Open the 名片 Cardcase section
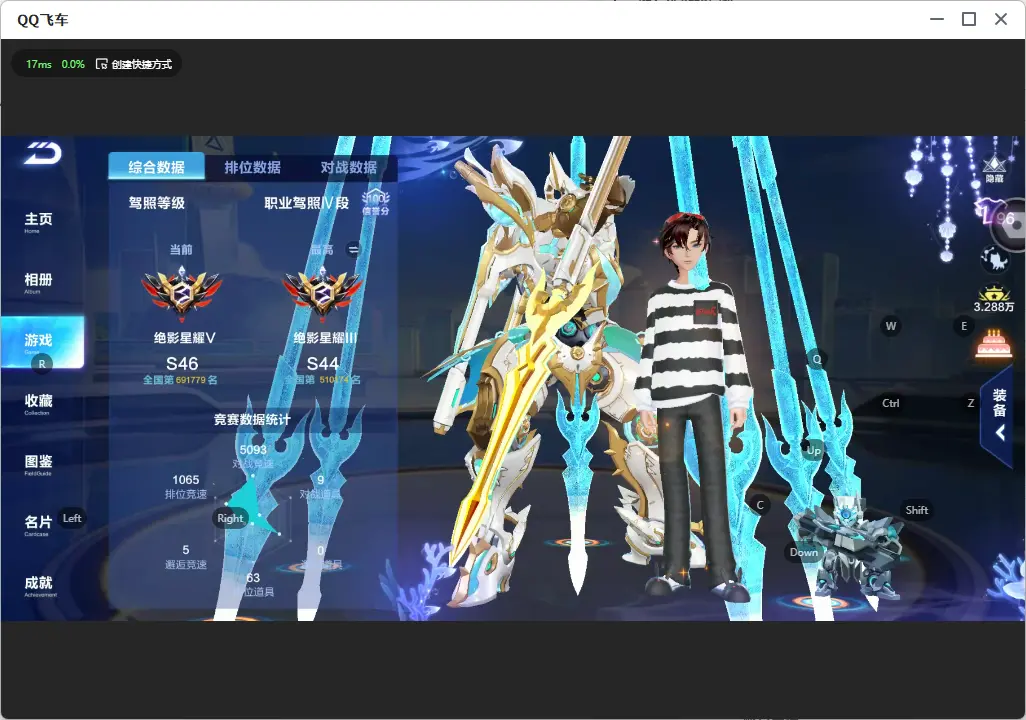The width and height of the screenshot is (1026, 720). pyautogui.click(x=38, y=524)
